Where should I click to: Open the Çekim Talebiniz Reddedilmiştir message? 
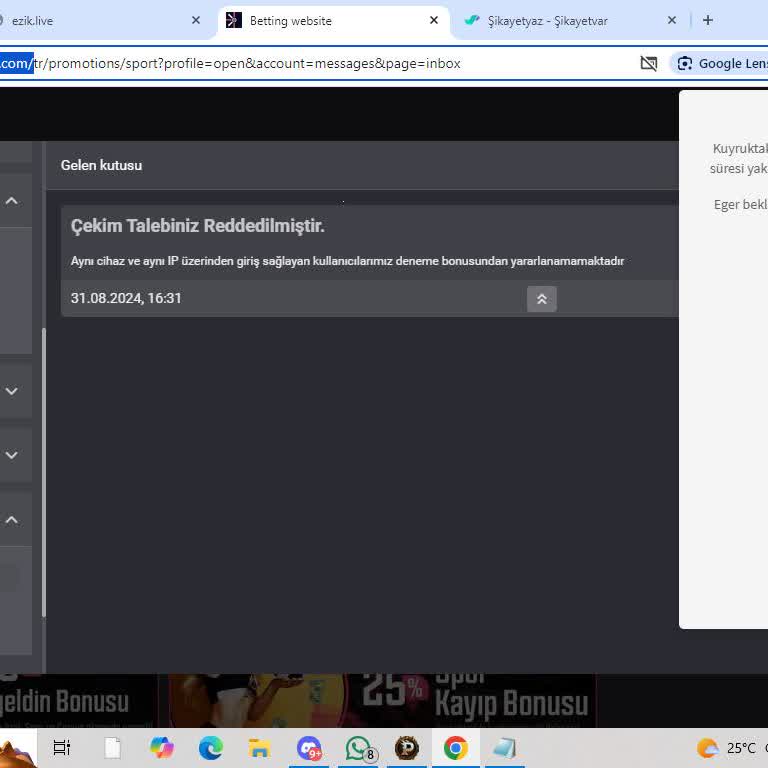pos(198,226)
